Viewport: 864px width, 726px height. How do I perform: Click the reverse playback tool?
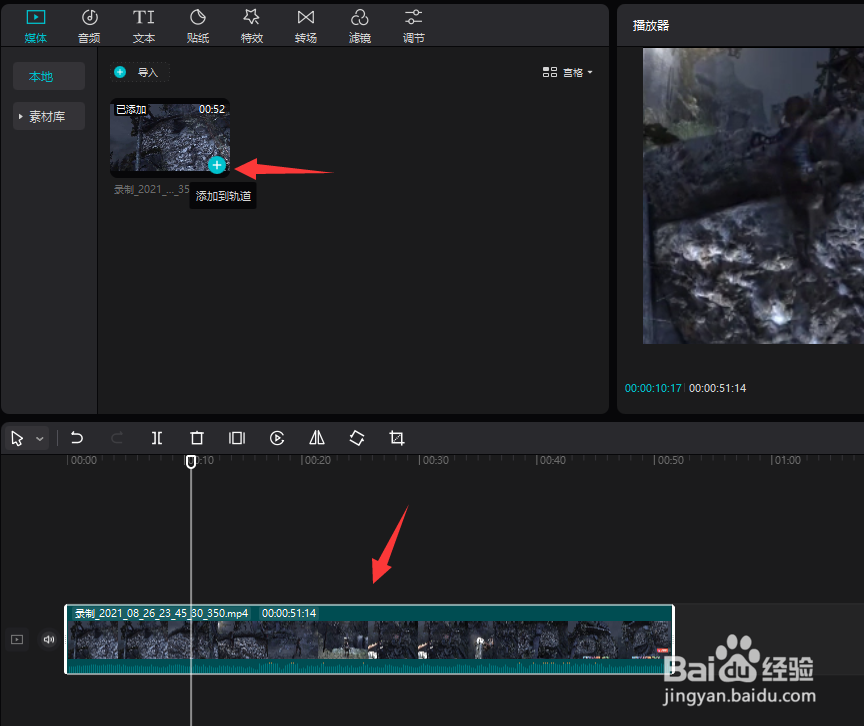click(x=277, y=438)
